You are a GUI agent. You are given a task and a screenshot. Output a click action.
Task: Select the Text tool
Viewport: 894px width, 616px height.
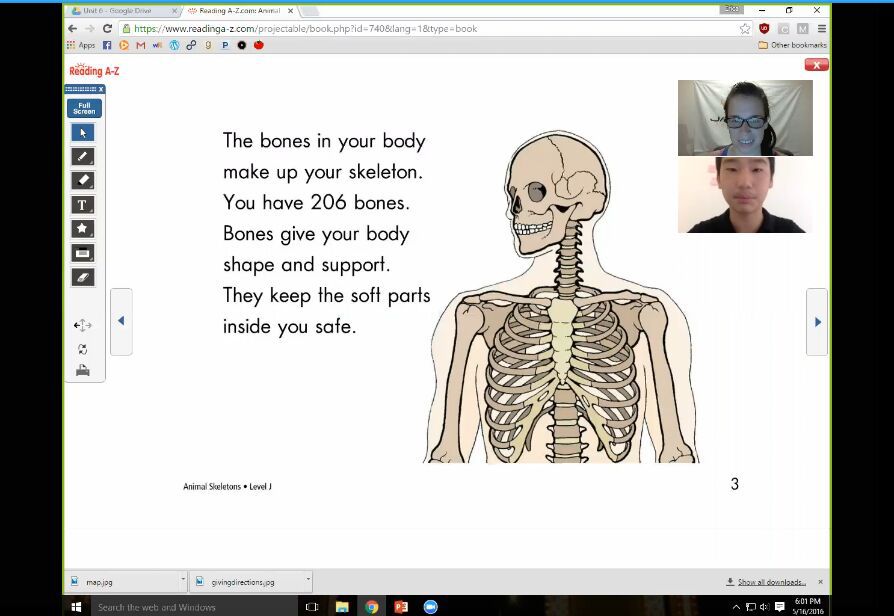83,205
